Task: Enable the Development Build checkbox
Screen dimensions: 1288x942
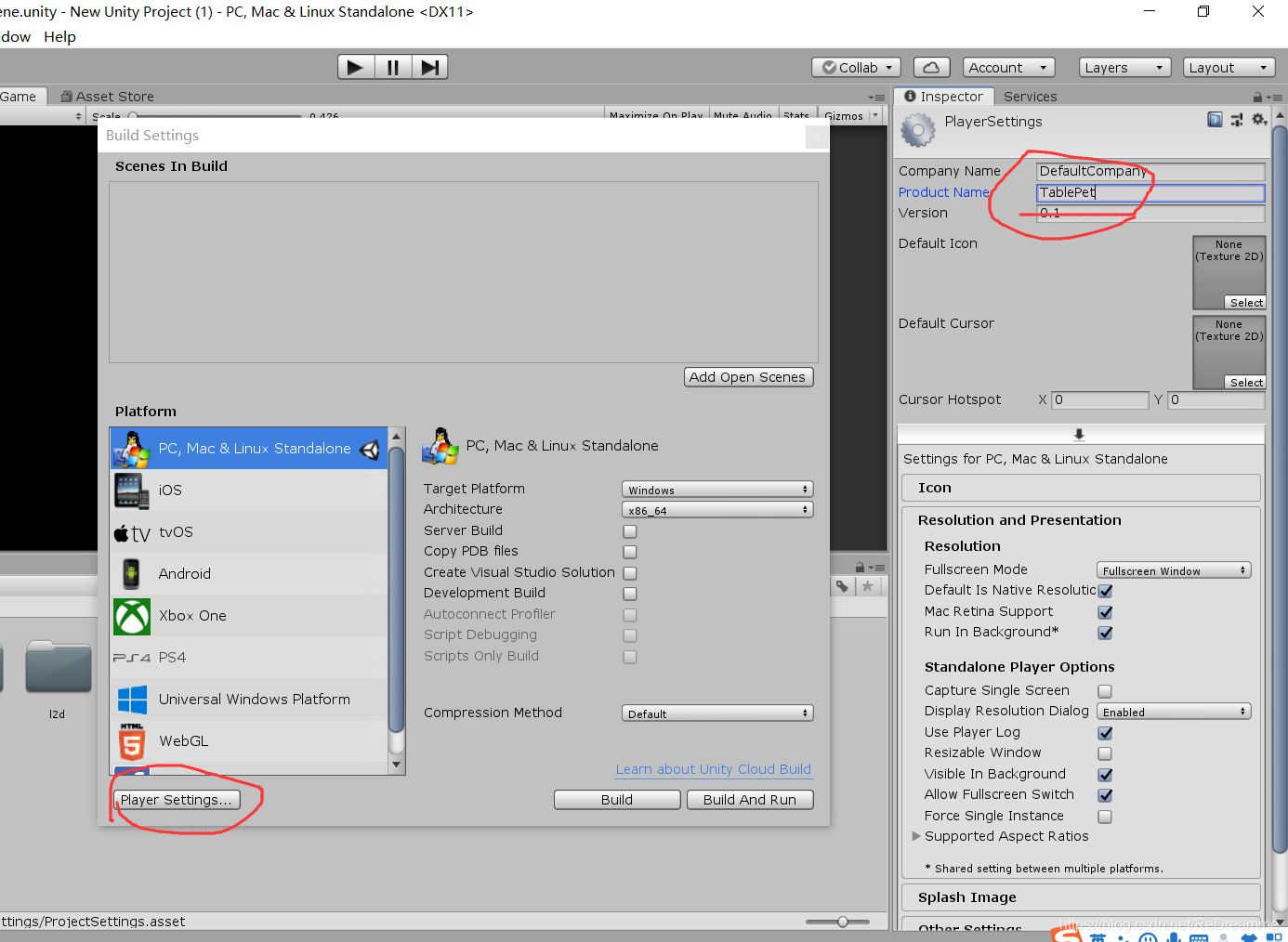Action: (x=630, y=594)
